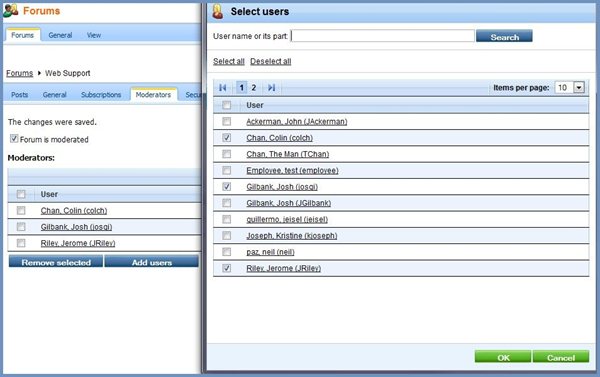This screenshot has width=600, height=377.
Task: Check Chan, Colin in Moderators list
Action: coord(21,210)
